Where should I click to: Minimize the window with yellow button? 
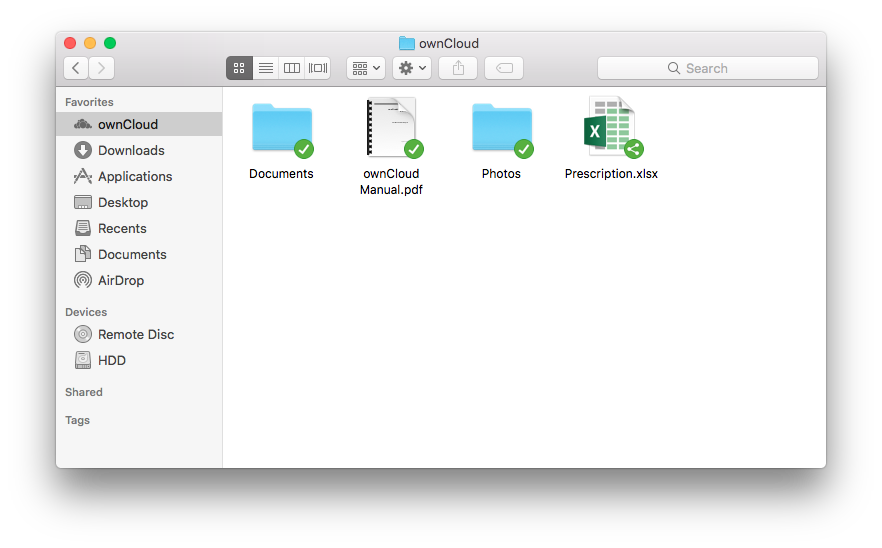point(90,43)
